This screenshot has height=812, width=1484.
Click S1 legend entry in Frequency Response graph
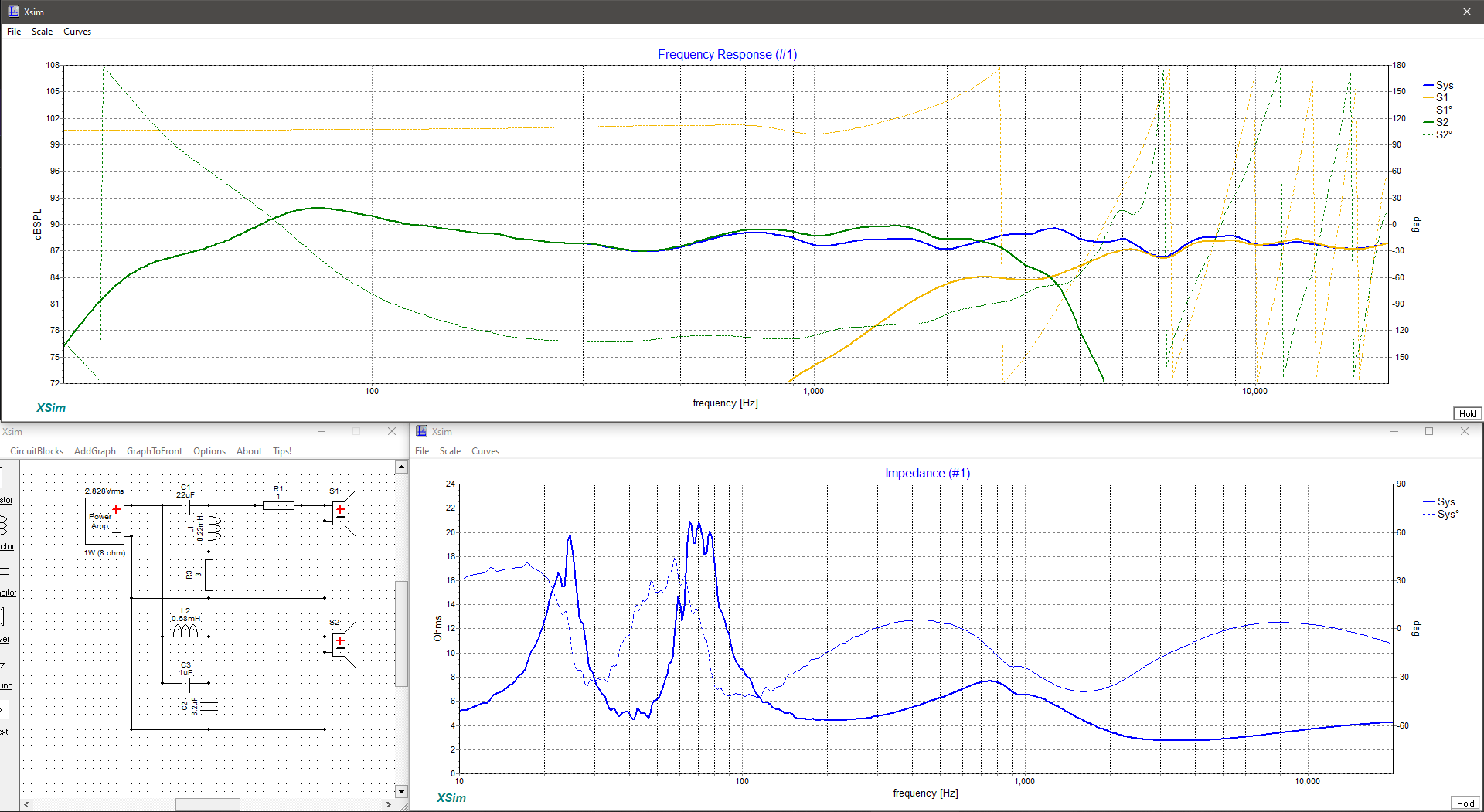point(1436,97)
